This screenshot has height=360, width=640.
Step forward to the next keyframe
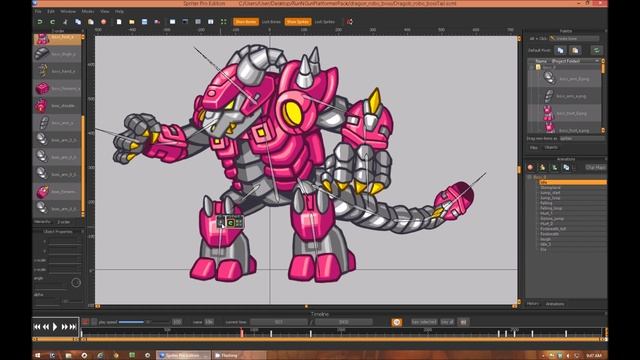tap(64, 327)
